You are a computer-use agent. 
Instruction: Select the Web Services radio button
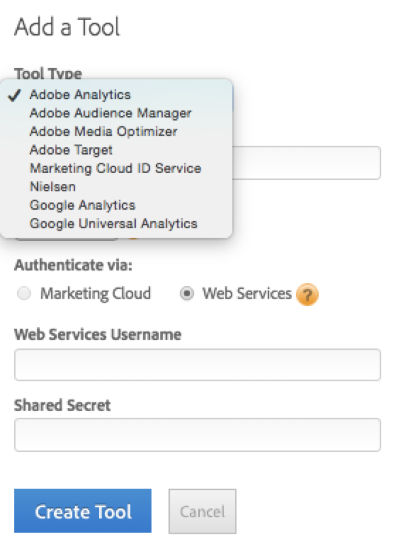click(x=187, y=294)
